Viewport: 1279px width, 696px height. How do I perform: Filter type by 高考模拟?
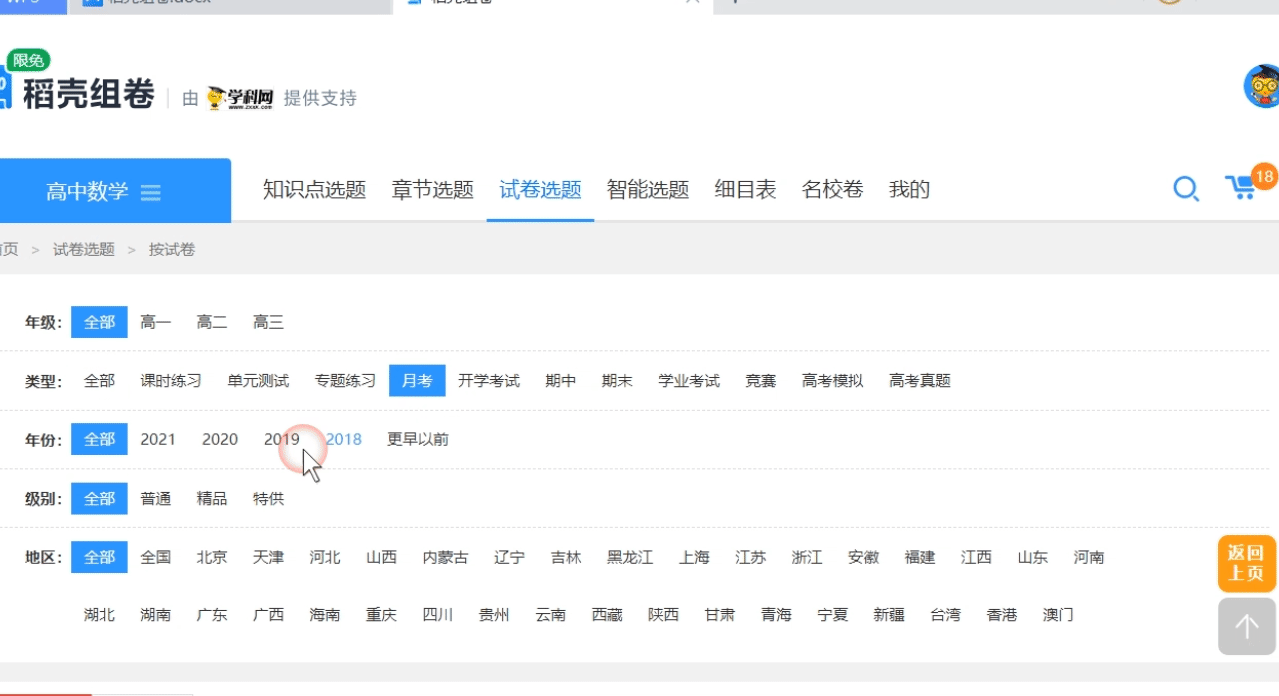pyautogui.click(x=833, y=380)
